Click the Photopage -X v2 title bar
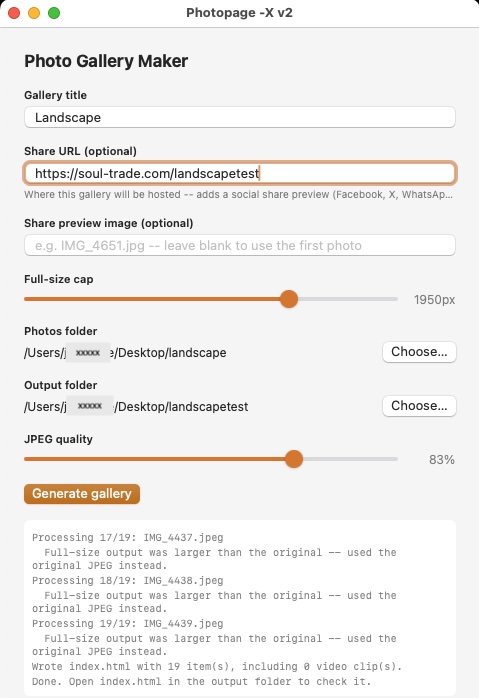479x698 pixels. coord(240,13)
